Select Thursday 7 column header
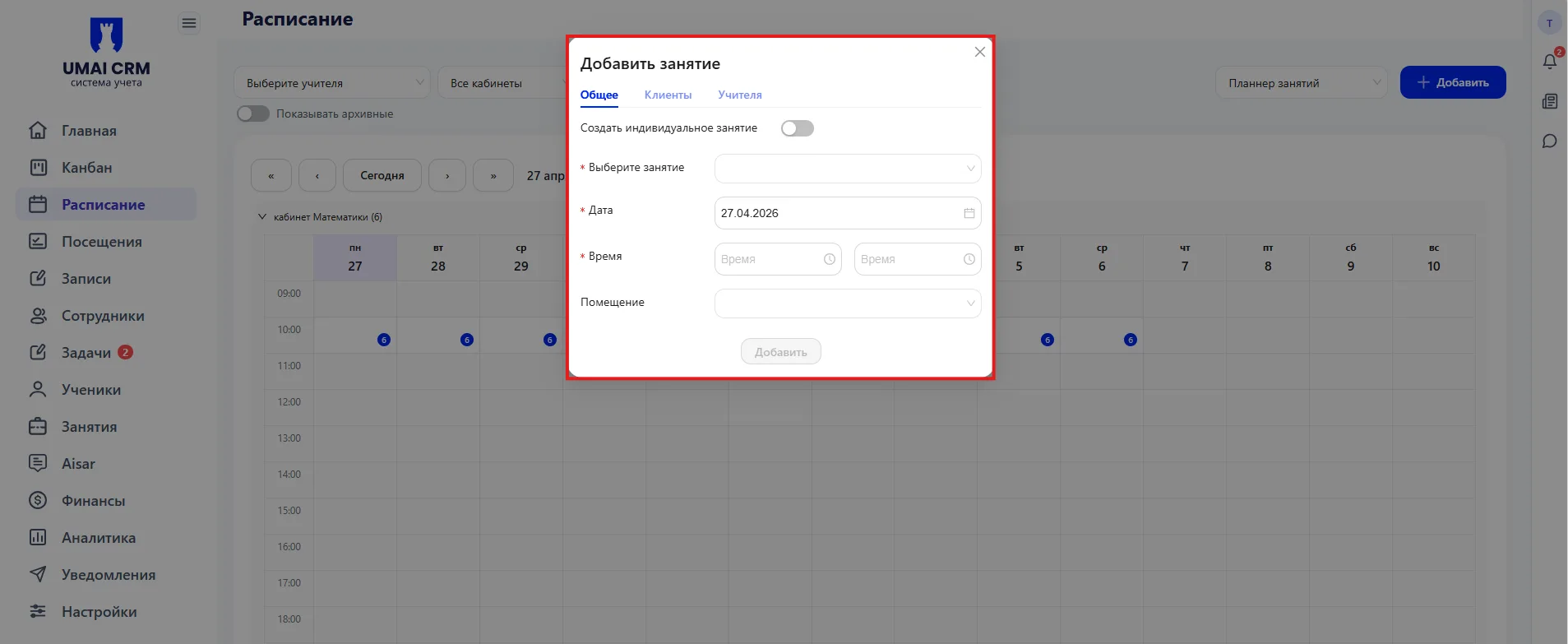1568x644 pixels. (1185, 257)
